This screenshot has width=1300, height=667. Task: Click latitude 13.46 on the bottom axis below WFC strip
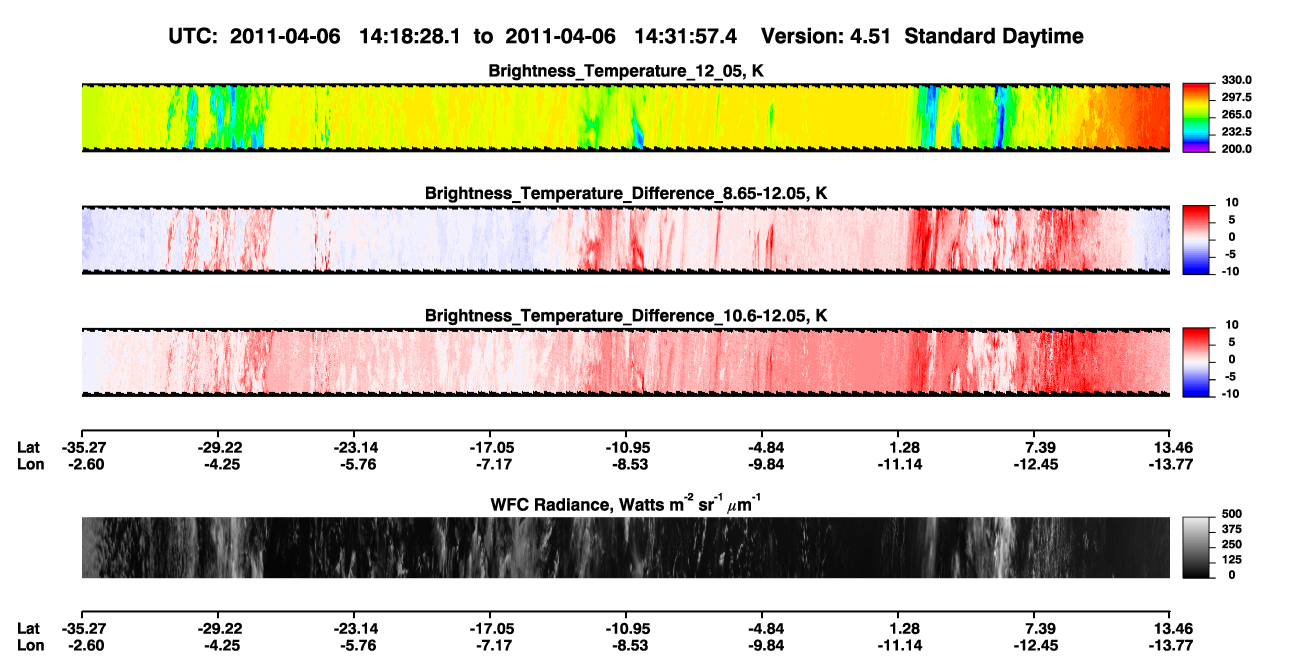point(1171,629)
